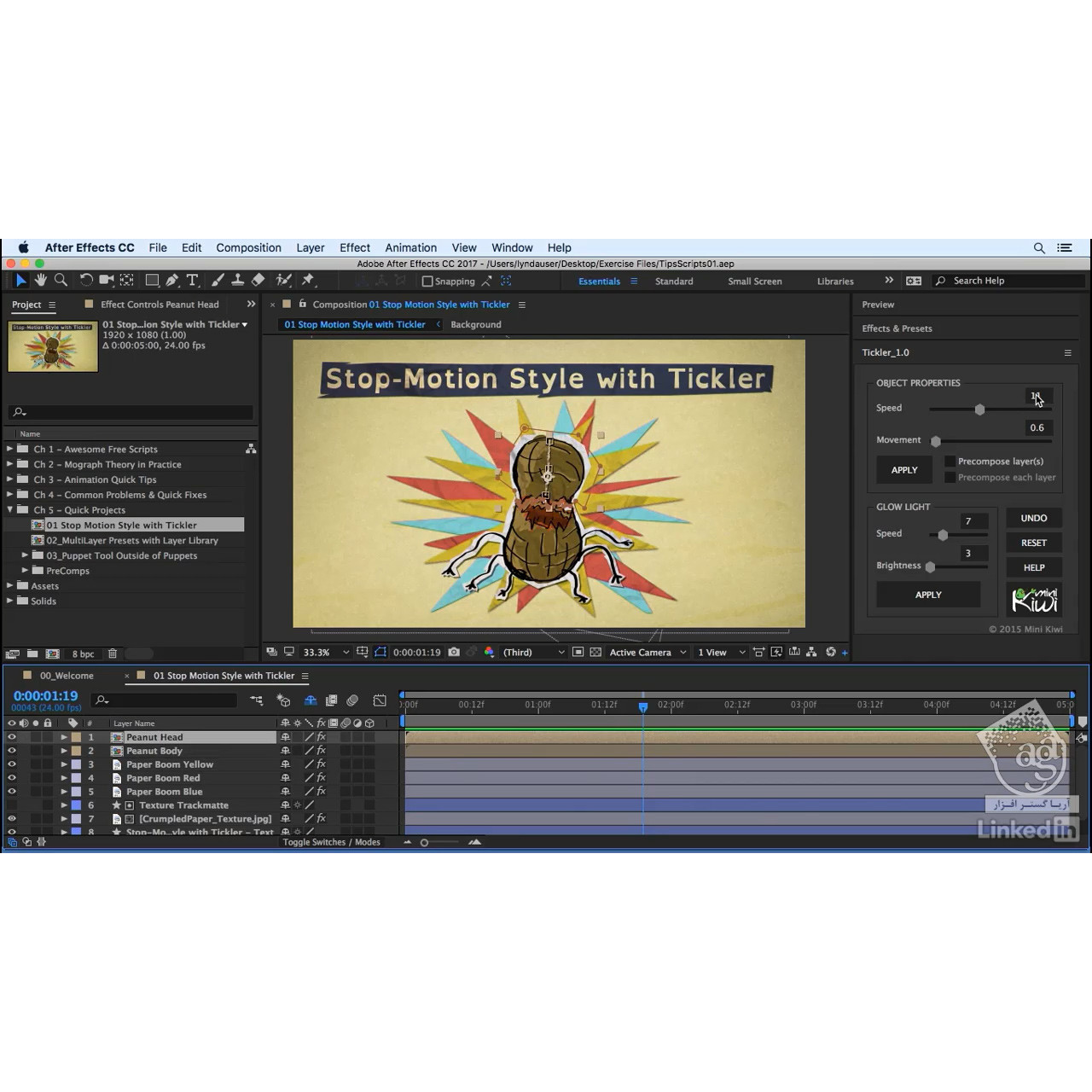Open the Composition menu

click(248, 247)
